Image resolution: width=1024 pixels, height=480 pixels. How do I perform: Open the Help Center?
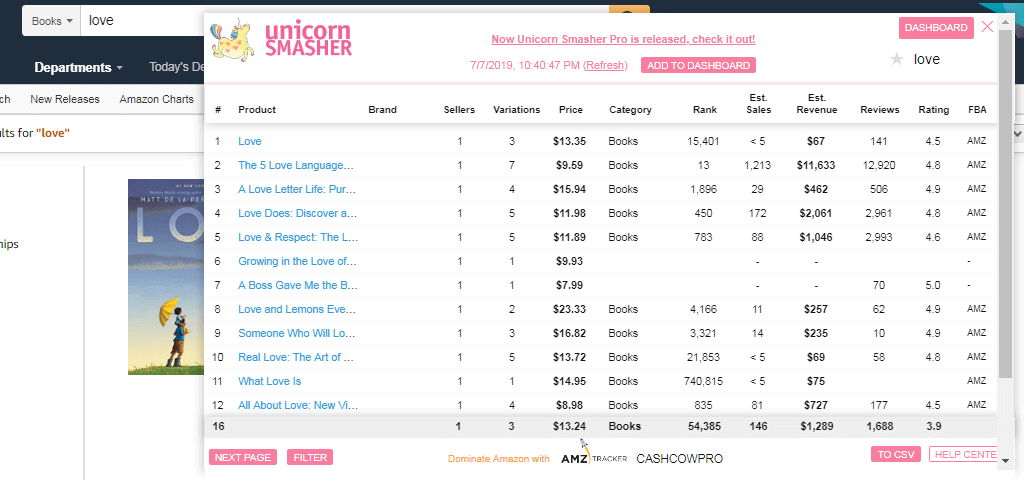point(963,455)
